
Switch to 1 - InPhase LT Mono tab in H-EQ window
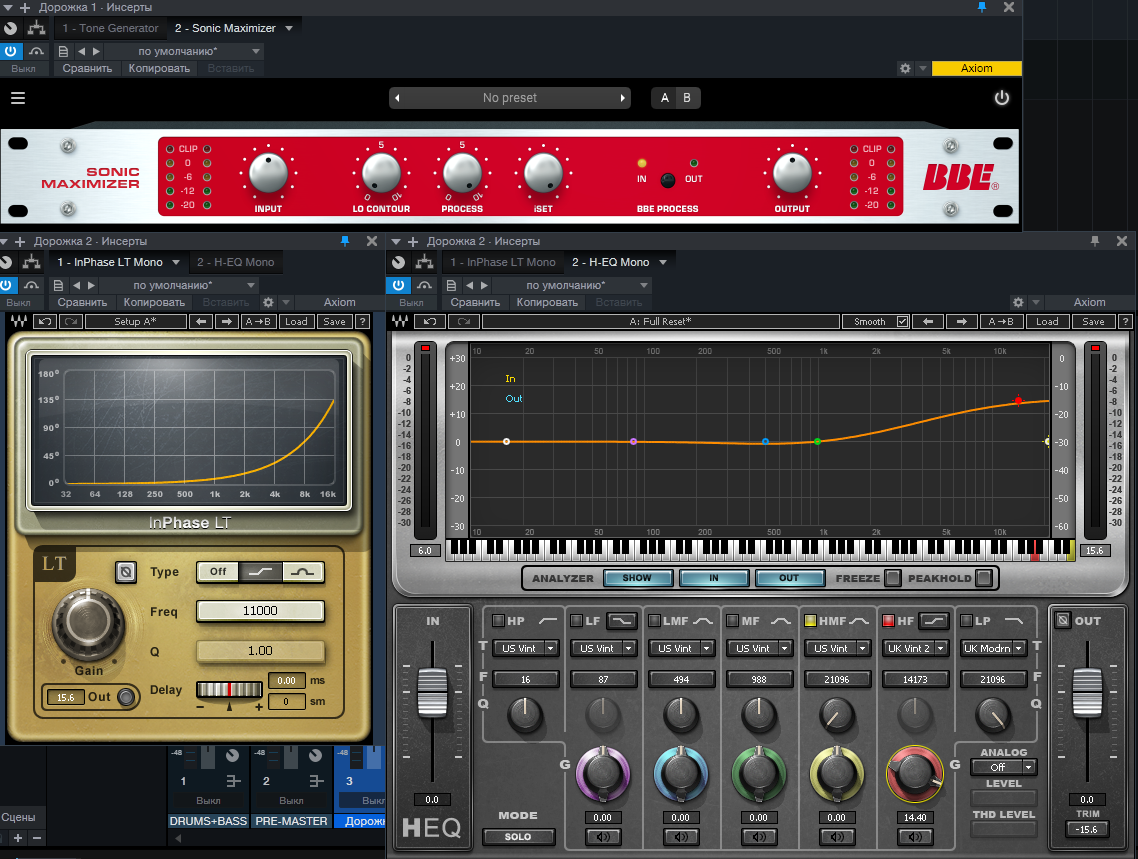pyautogui.click(x=503, y=263)
